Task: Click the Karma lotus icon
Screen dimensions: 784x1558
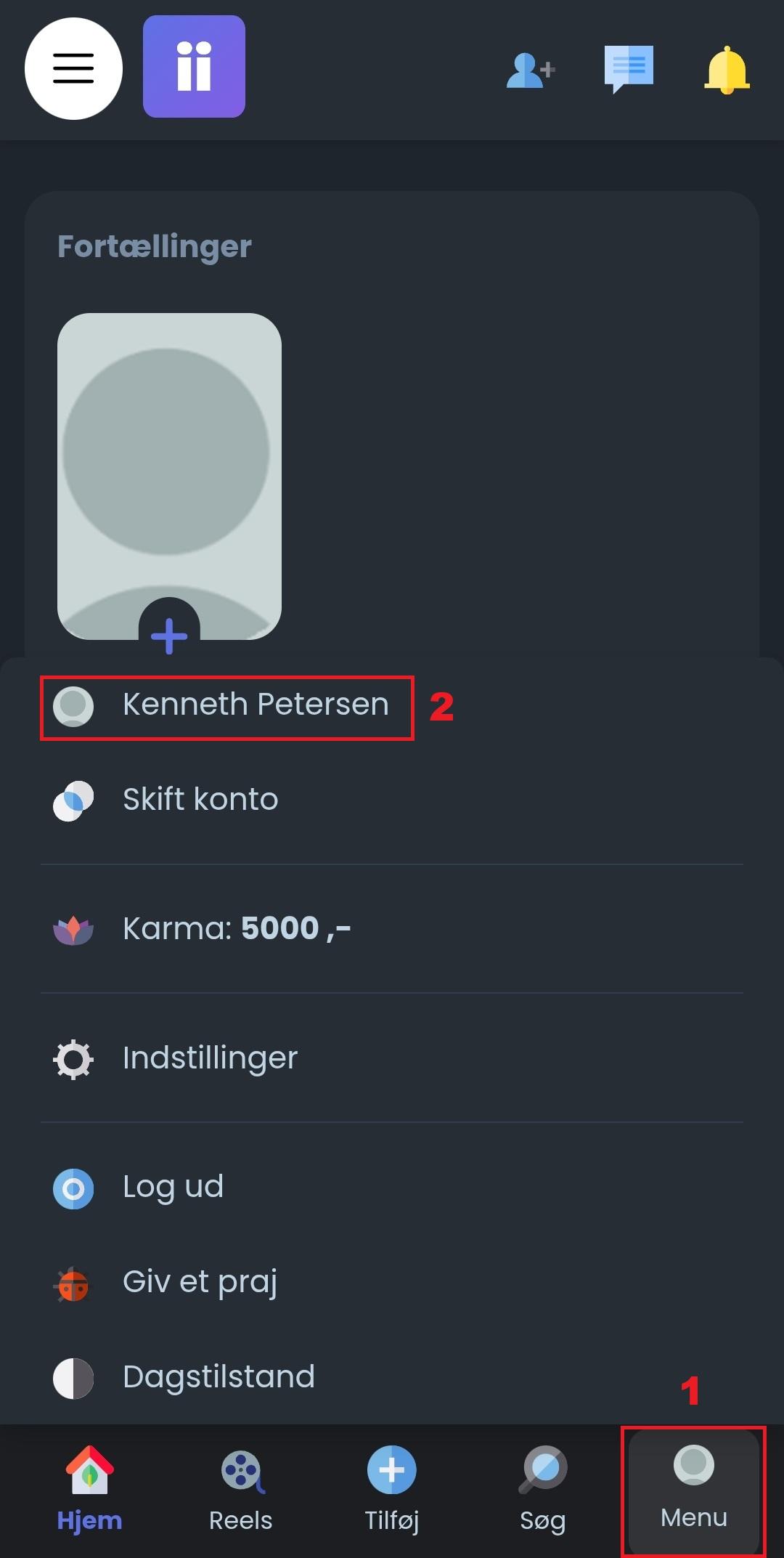Action: [x=73, y=930]
